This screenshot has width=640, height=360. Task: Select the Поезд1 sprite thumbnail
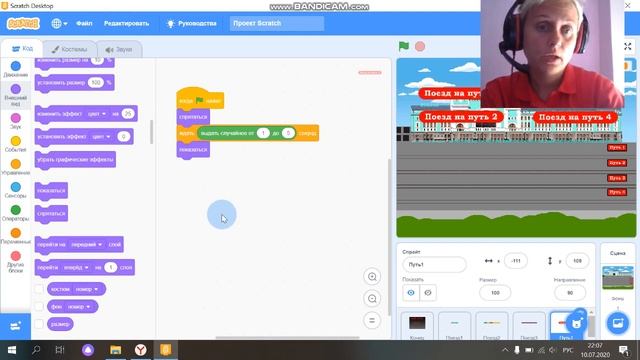454,326
